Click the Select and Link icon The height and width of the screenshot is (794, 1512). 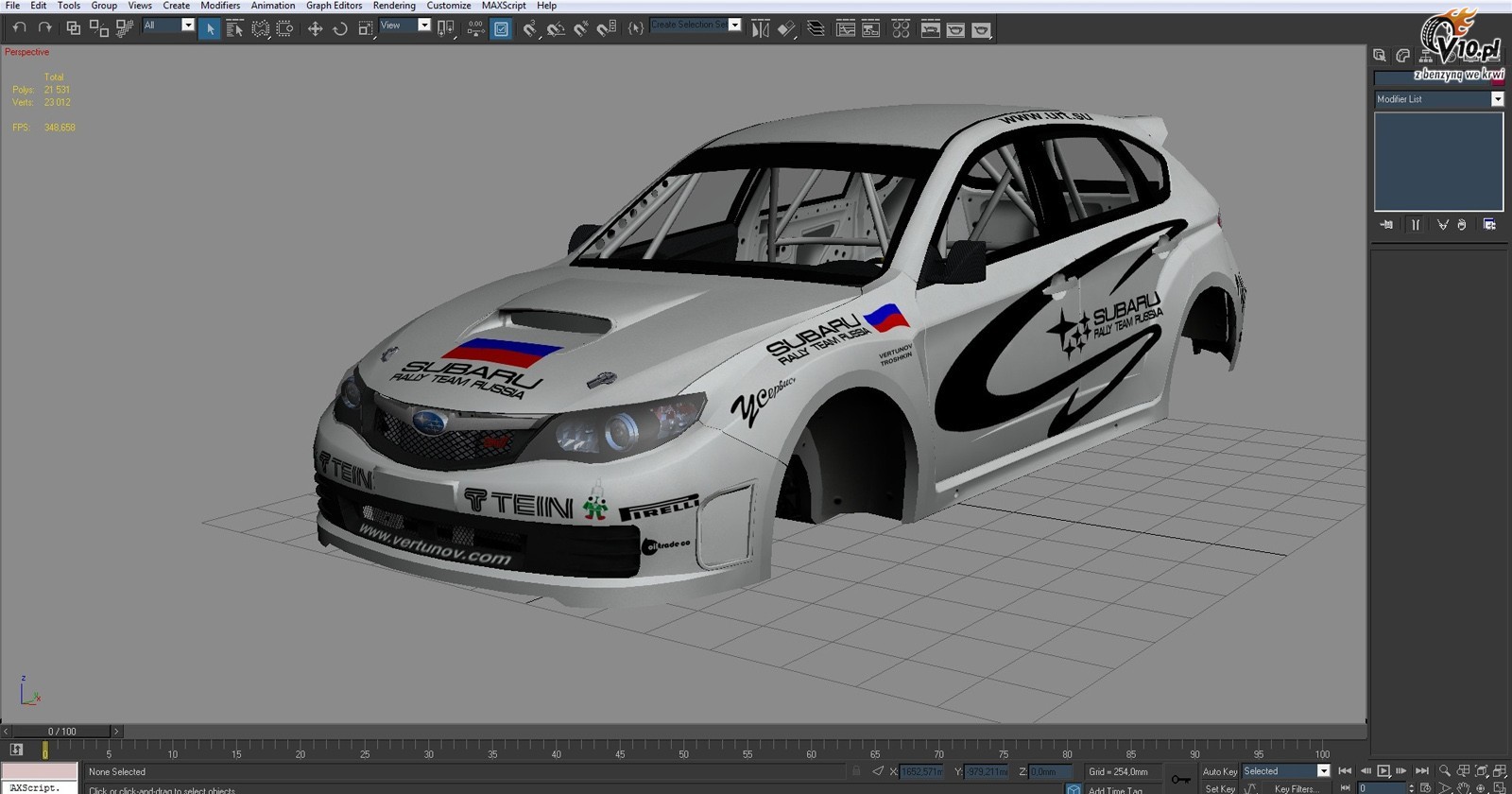tap(73, 28)
